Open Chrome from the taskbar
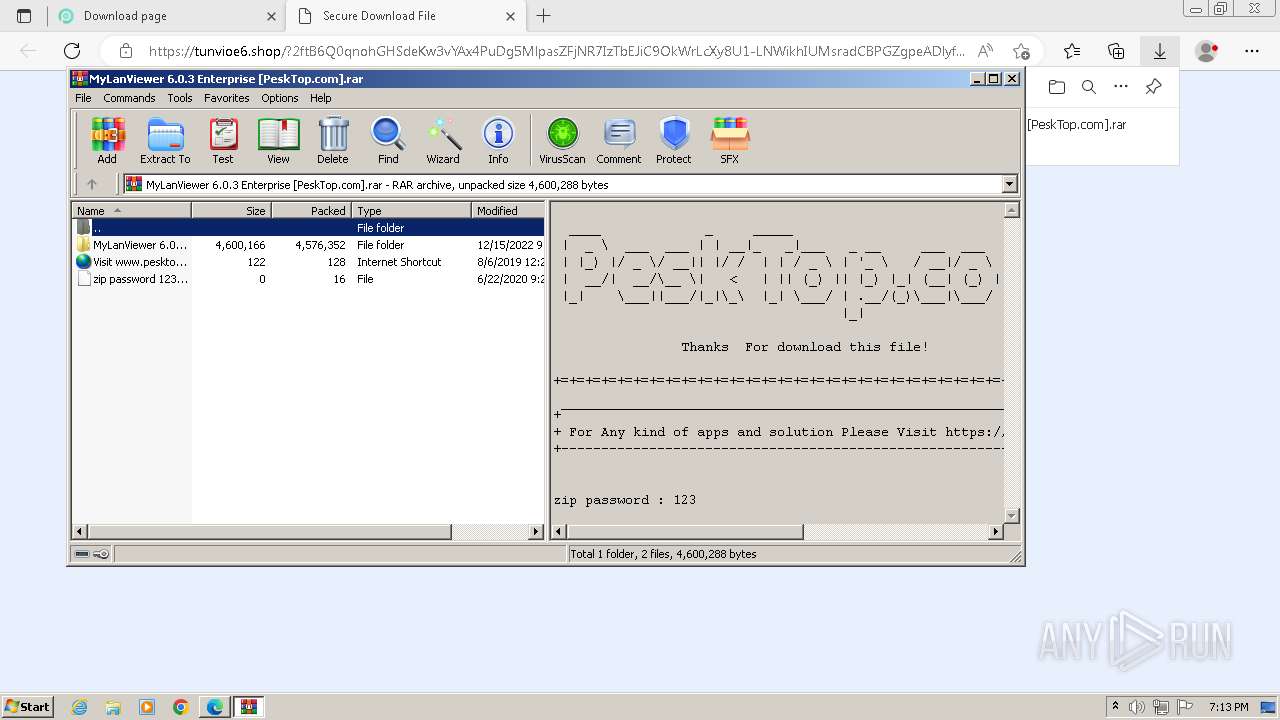The width and height of the screenshot is (1280, 720). tap(181, 707)
